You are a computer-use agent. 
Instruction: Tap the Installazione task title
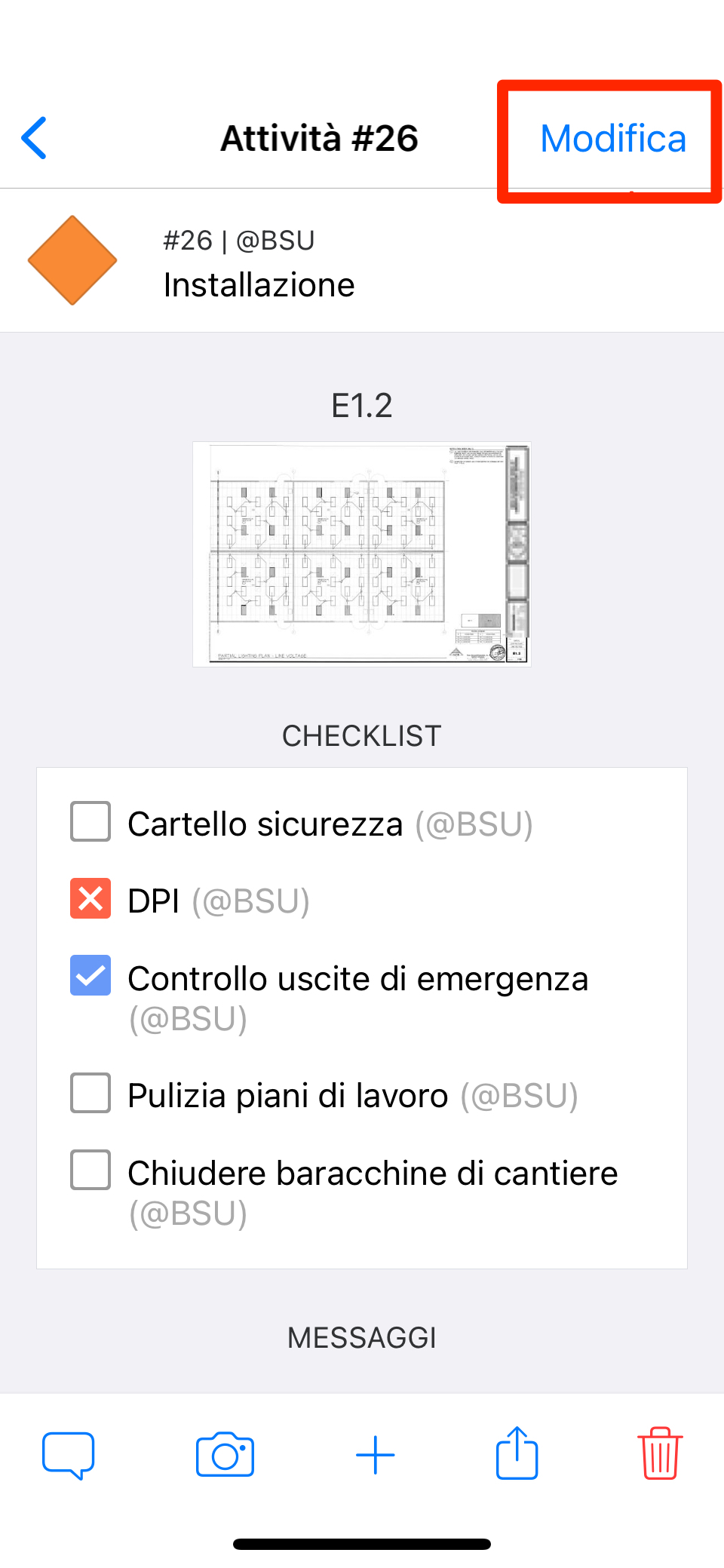coord(259,285)
